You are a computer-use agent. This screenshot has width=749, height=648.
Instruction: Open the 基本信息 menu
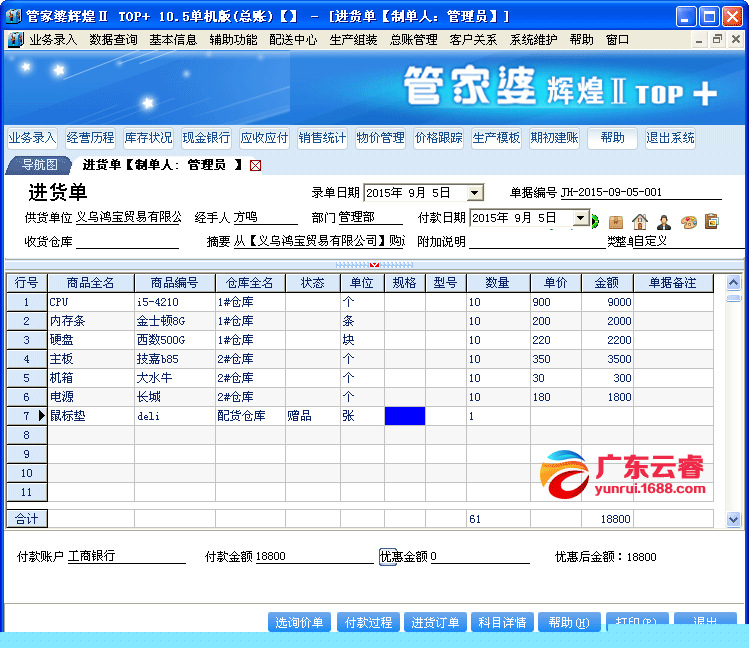pyautogui.click(x=173, y=40)
